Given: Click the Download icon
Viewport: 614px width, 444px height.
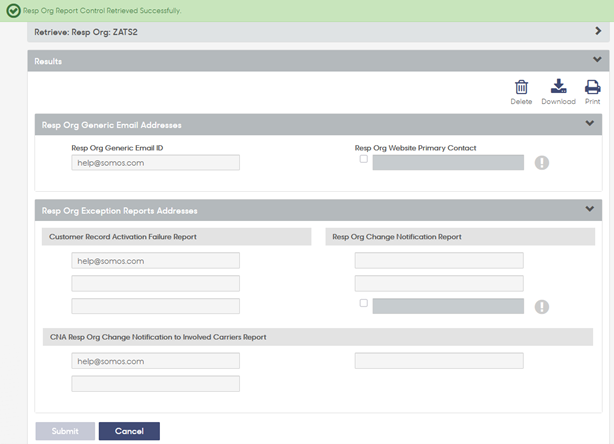Looking at the screenshot, I should click(x=558, y=86).
